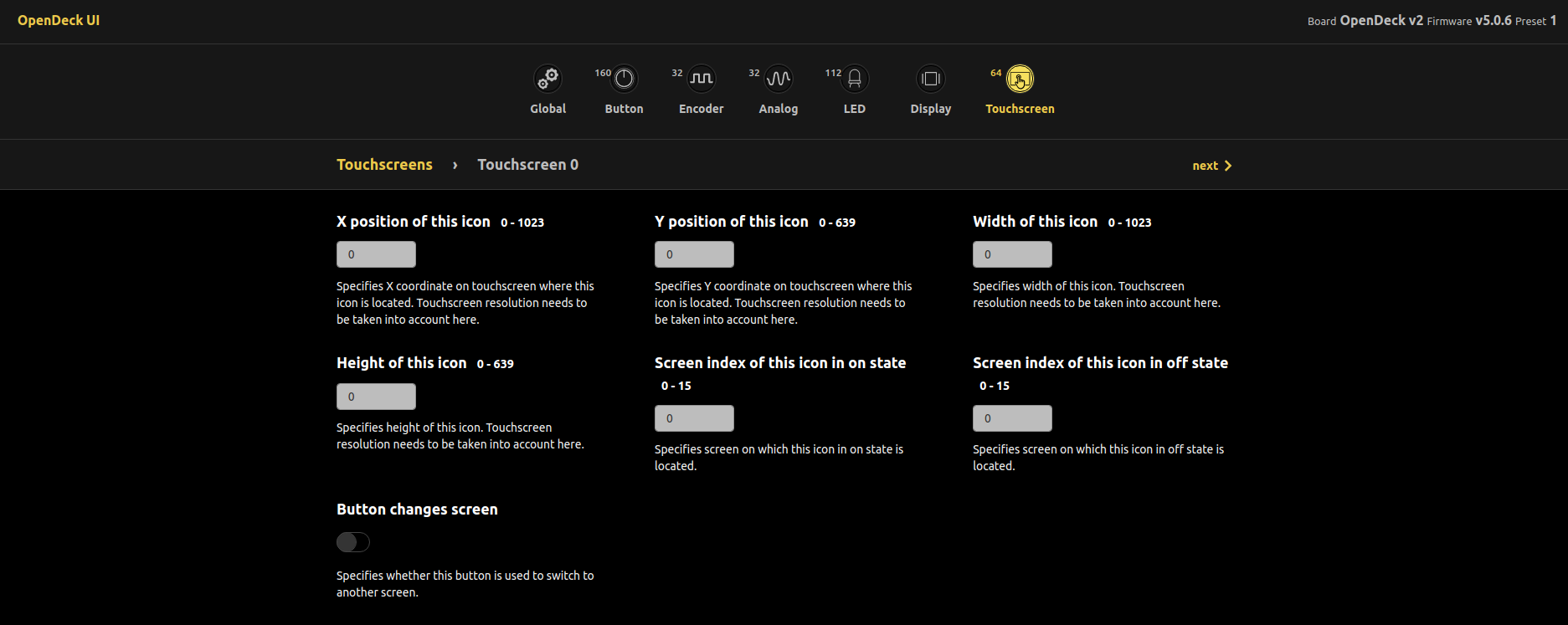Click the X position of this icon heading
This screenshot has width=1568, height=625.
pos(414,222)
